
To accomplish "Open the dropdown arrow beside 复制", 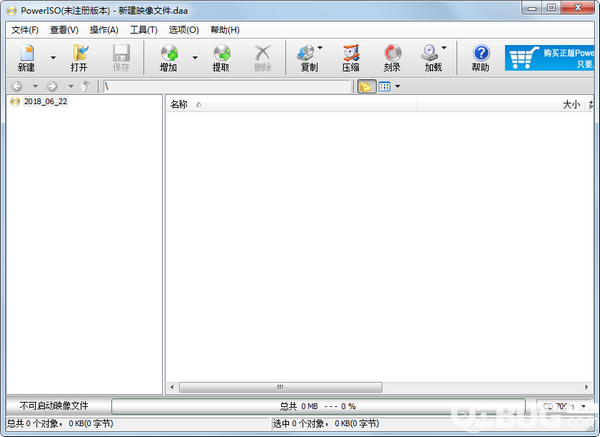I will (x=320, y=48).
